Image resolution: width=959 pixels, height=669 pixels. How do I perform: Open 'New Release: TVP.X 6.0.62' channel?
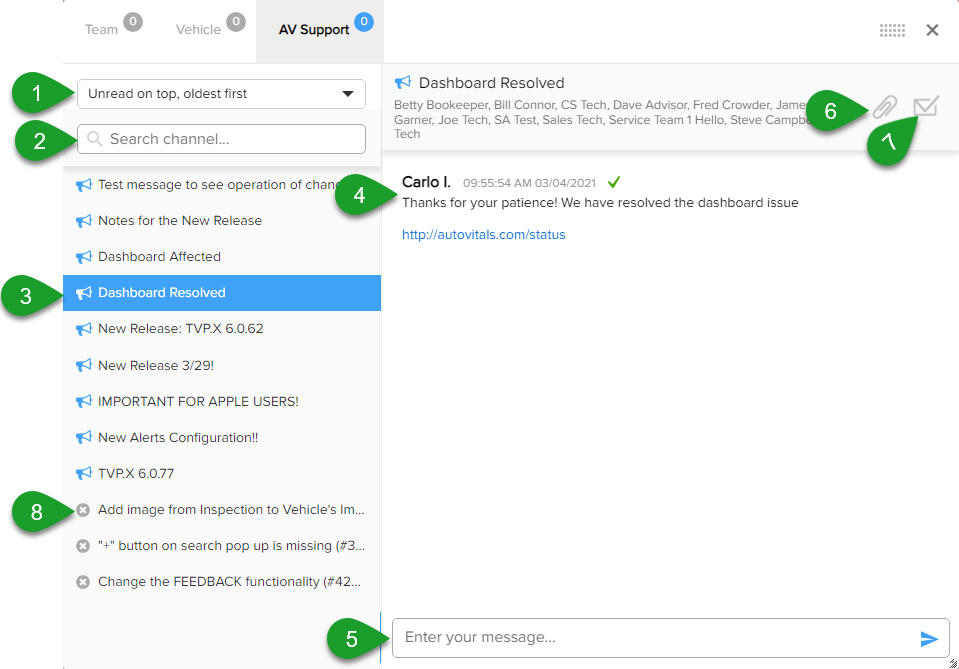221,329
